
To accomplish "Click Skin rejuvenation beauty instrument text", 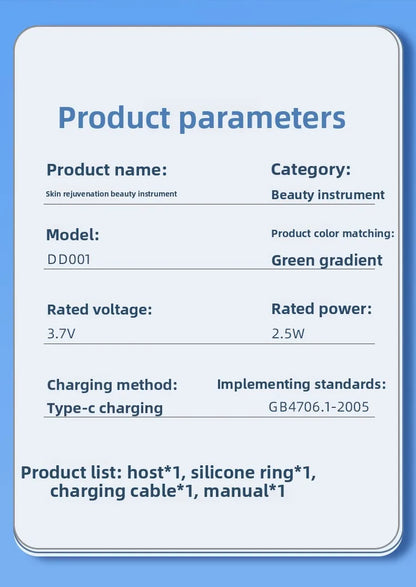I will [x=111, y=194].
